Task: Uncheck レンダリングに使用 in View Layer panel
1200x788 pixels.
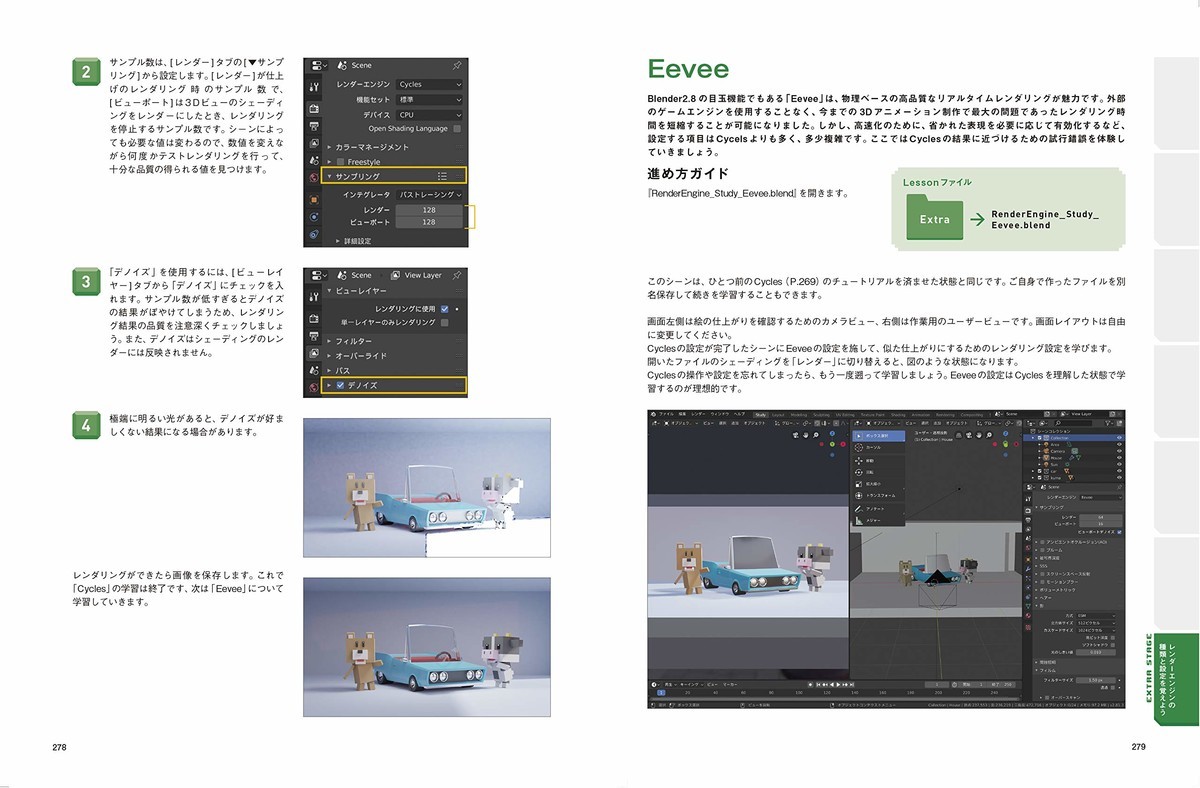Action: tap(444, 309)
